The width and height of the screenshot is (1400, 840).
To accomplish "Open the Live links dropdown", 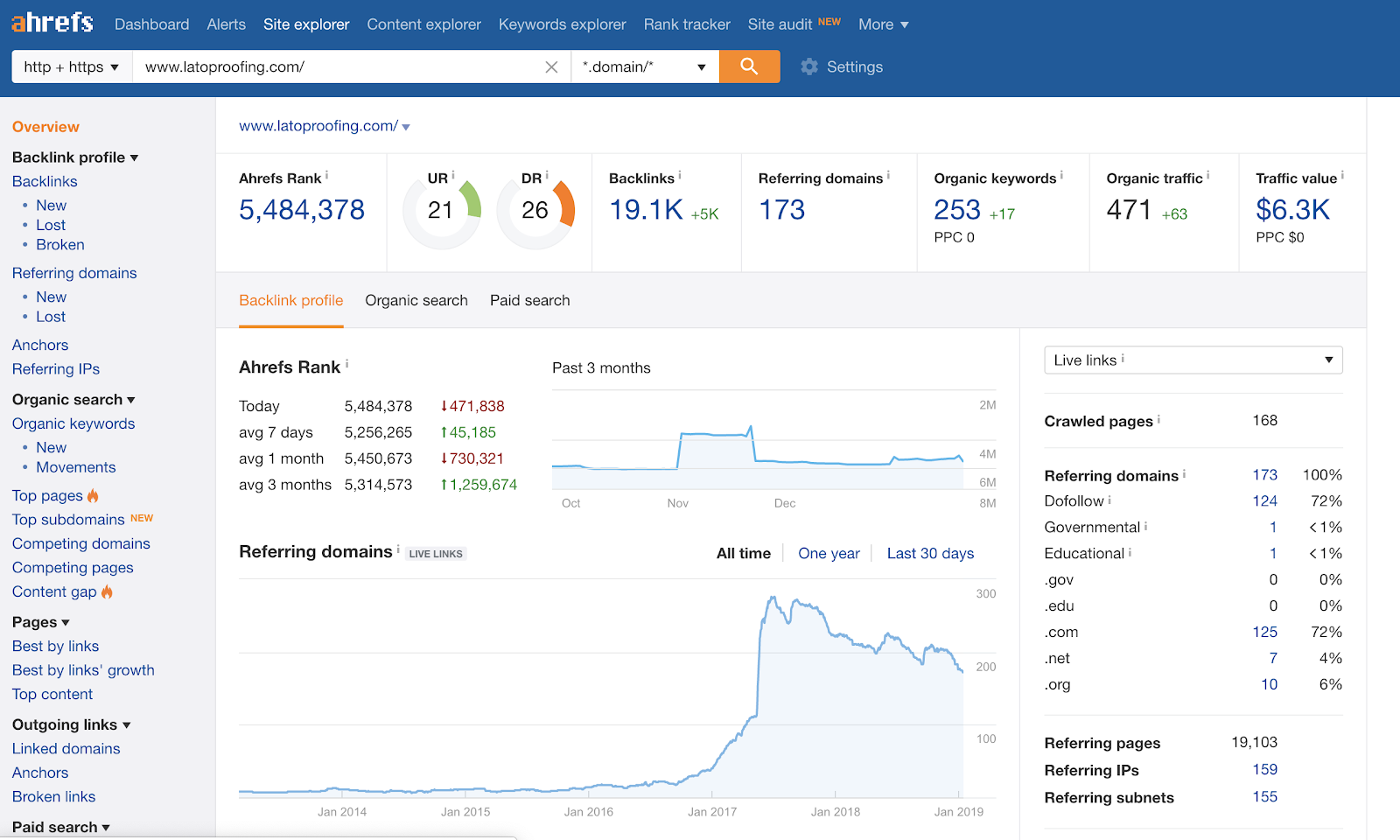I will click(x=1193, y=360).
